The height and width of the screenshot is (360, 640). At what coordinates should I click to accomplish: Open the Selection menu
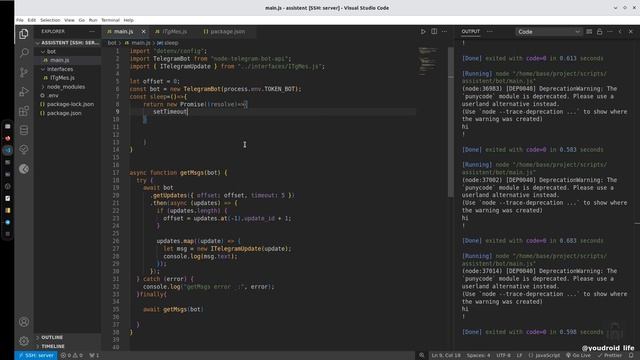click(50, 20)
